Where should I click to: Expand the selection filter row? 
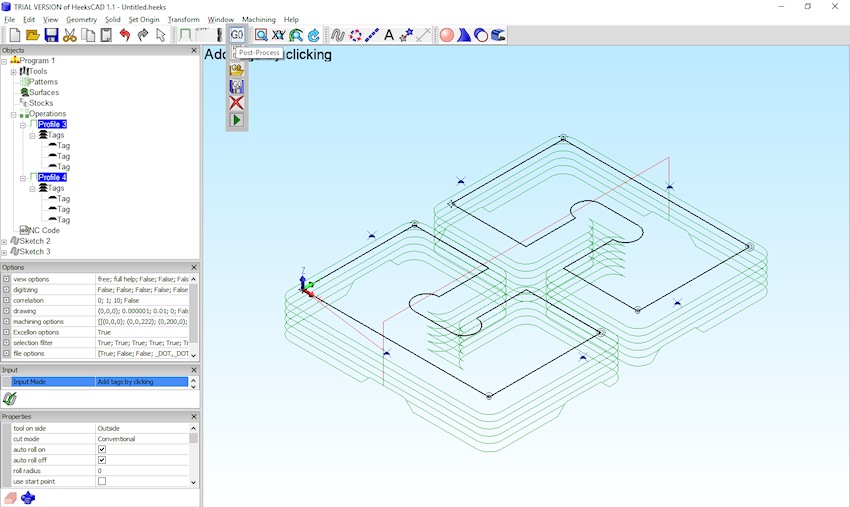(x=7, y=343)
